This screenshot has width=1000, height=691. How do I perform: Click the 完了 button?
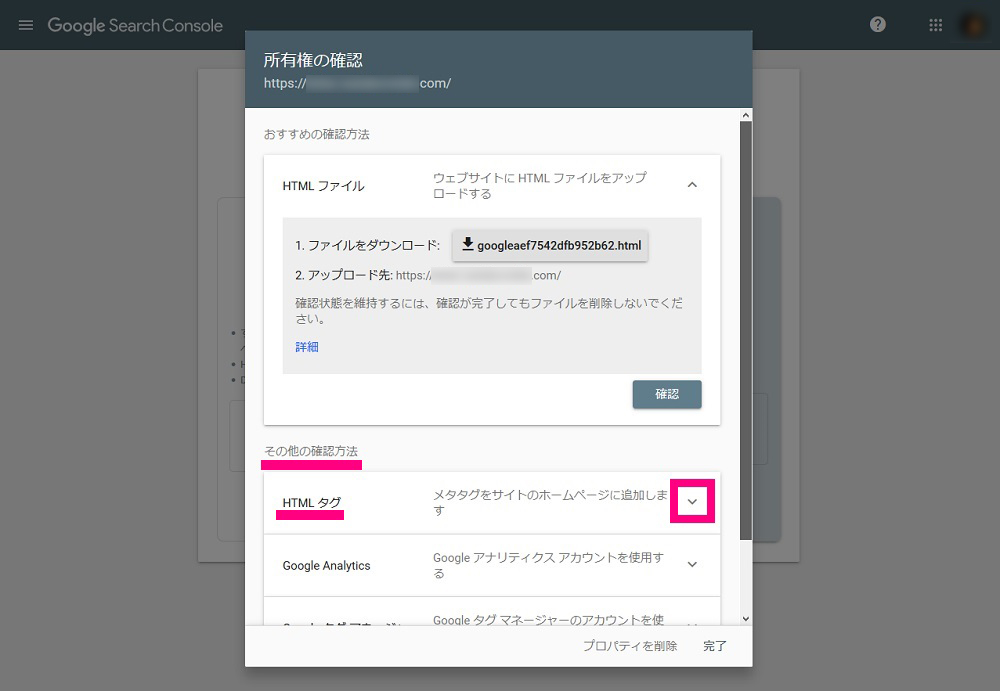[715, 646]
